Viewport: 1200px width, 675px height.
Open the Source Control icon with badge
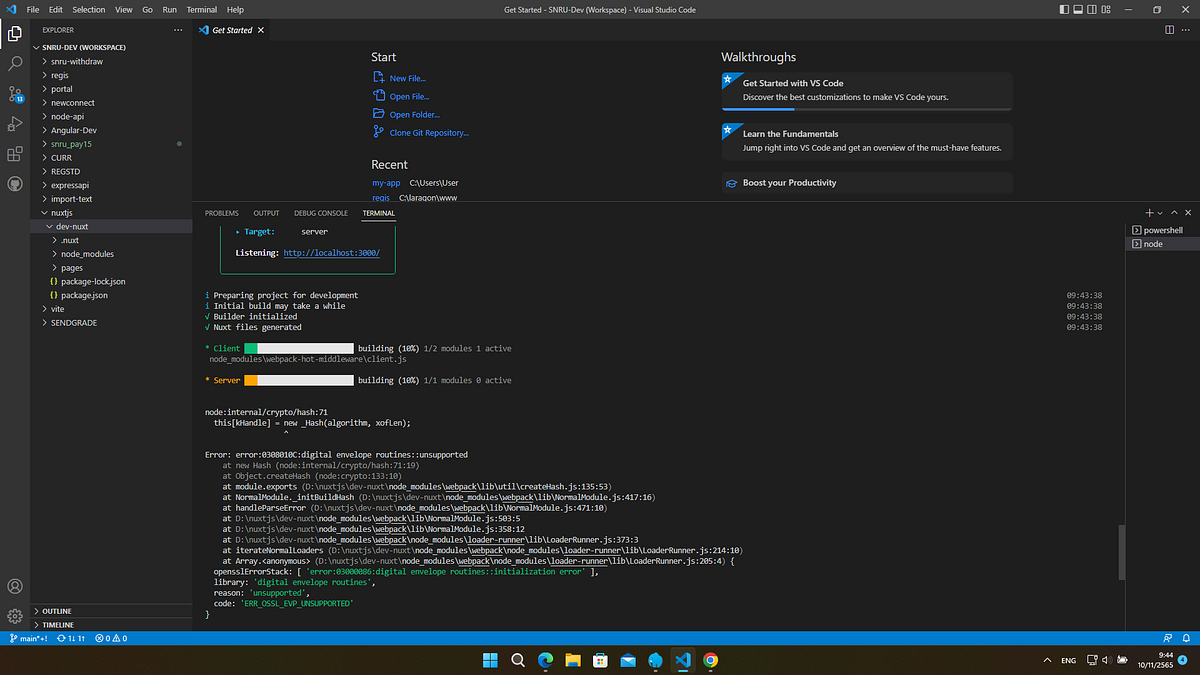click(x=14, y=93)
